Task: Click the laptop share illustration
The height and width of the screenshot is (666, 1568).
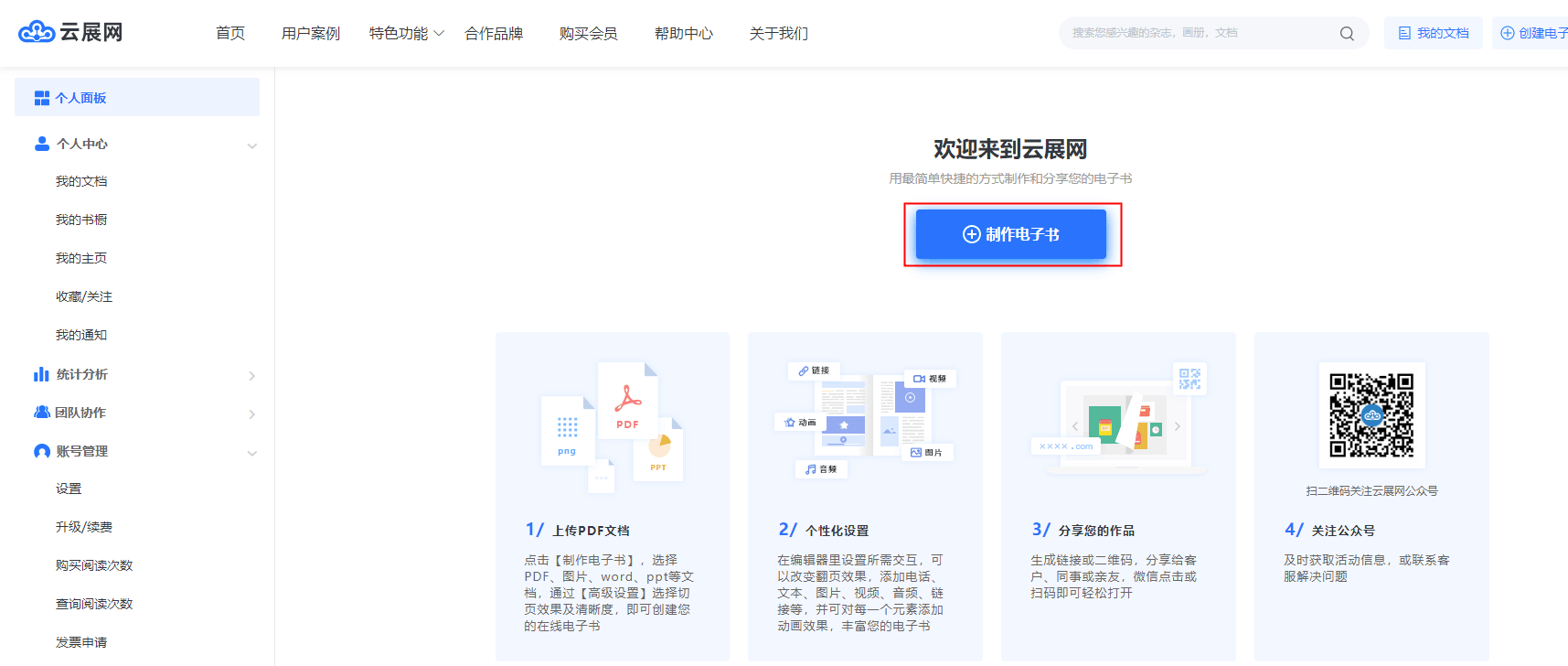Action: (x=1126, y=428)
